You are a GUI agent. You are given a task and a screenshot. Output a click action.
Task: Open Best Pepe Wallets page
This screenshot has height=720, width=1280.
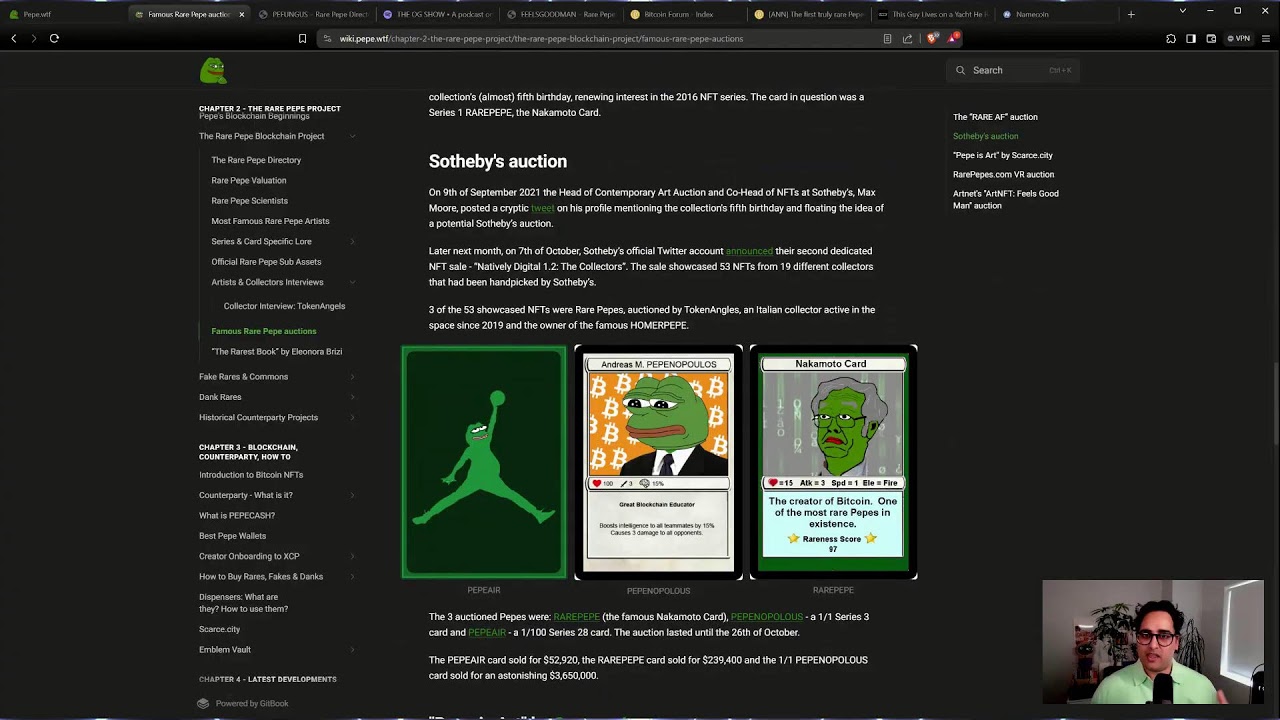tap(232, 536)
